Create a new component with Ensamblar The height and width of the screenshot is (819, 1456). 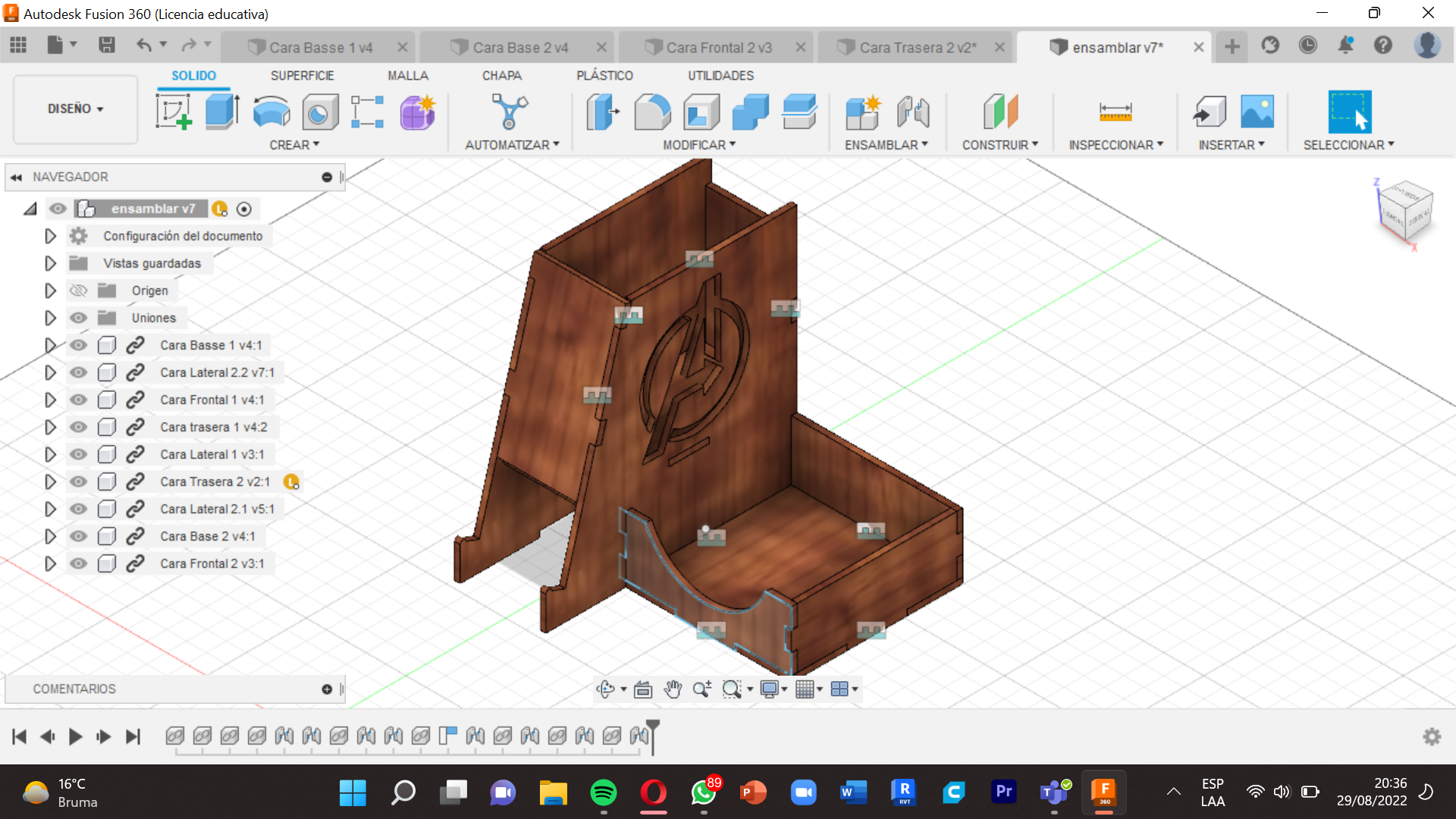pos(863,111)
